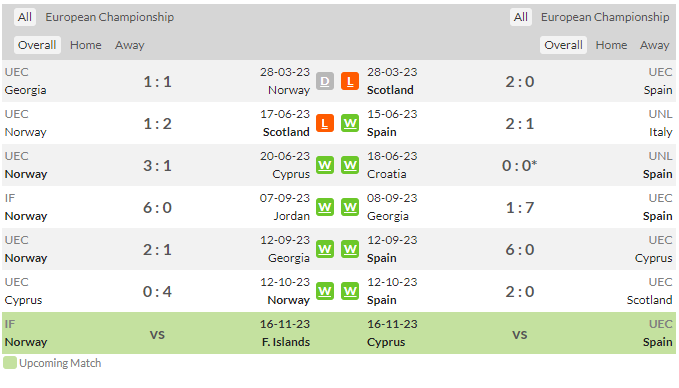
Task: Click the W badge for Cyprus-Norway 0:4
Action: 325,291
